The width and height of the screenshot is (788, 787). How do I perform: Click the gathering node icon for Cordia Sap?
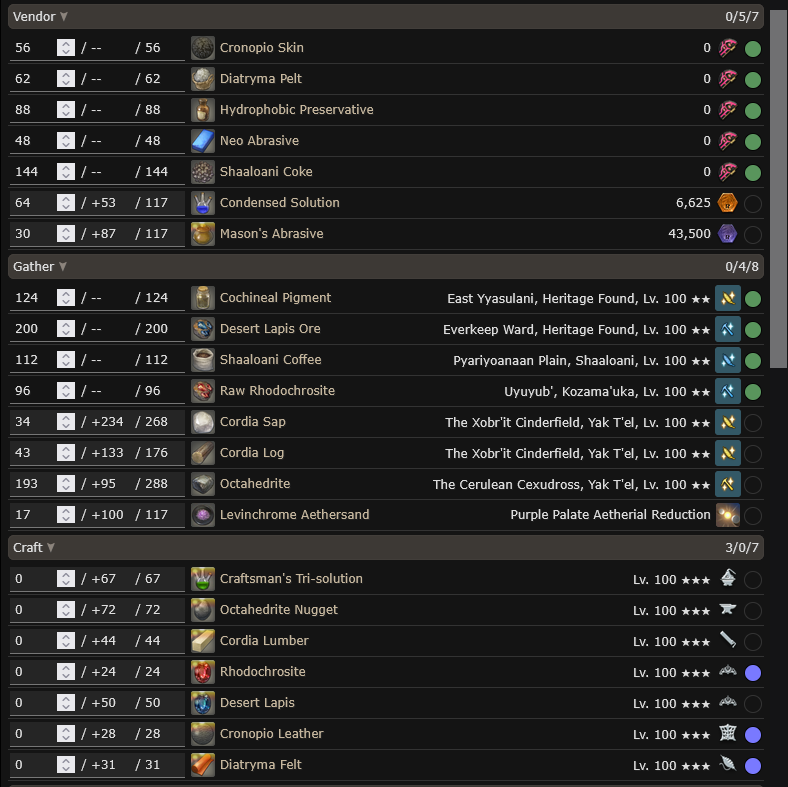tap(728, 423)
